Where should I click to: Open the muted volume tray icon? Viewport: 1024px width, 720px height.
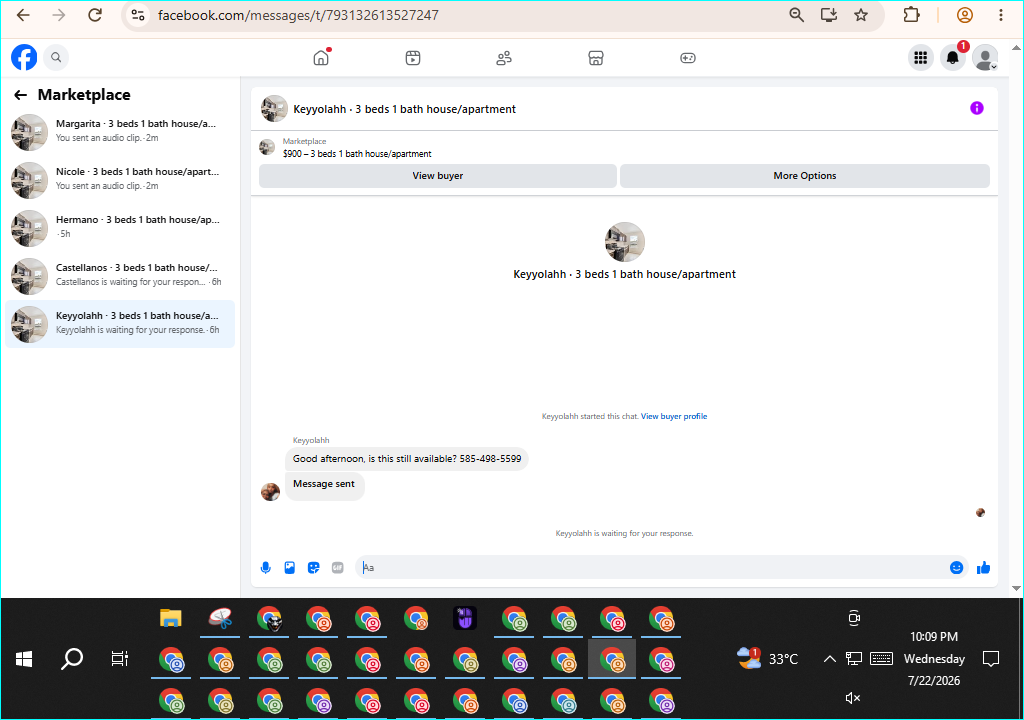[853, 698]
